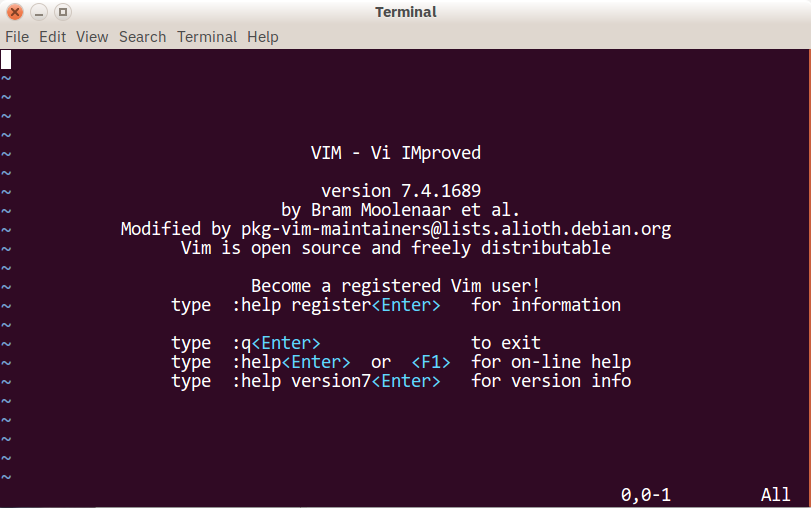Click the white cursor block in Vim
The image size is (811, 508).
pos(6,59)
